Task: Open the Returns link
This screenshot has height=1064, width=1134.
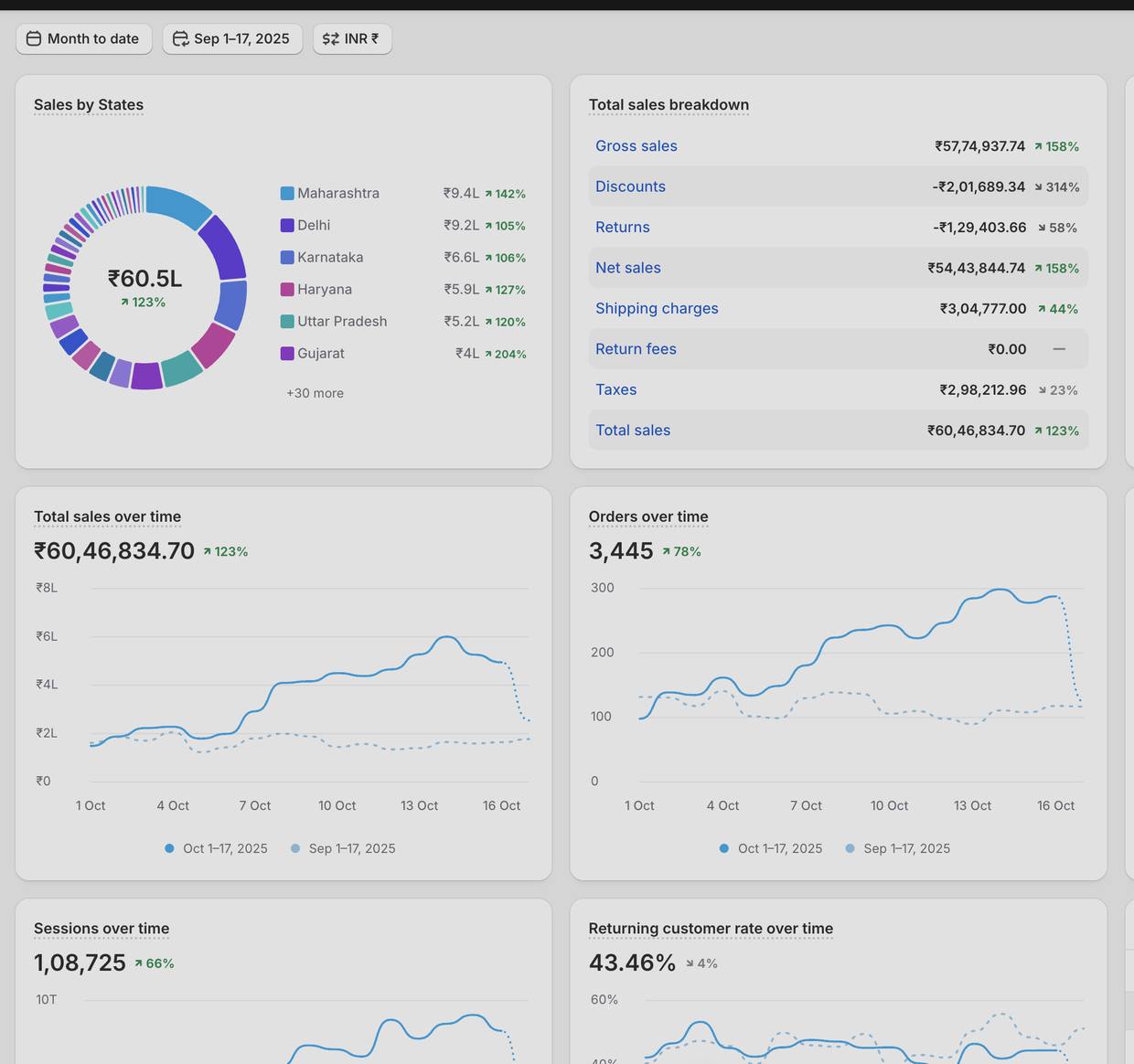Action: (623, 228)
